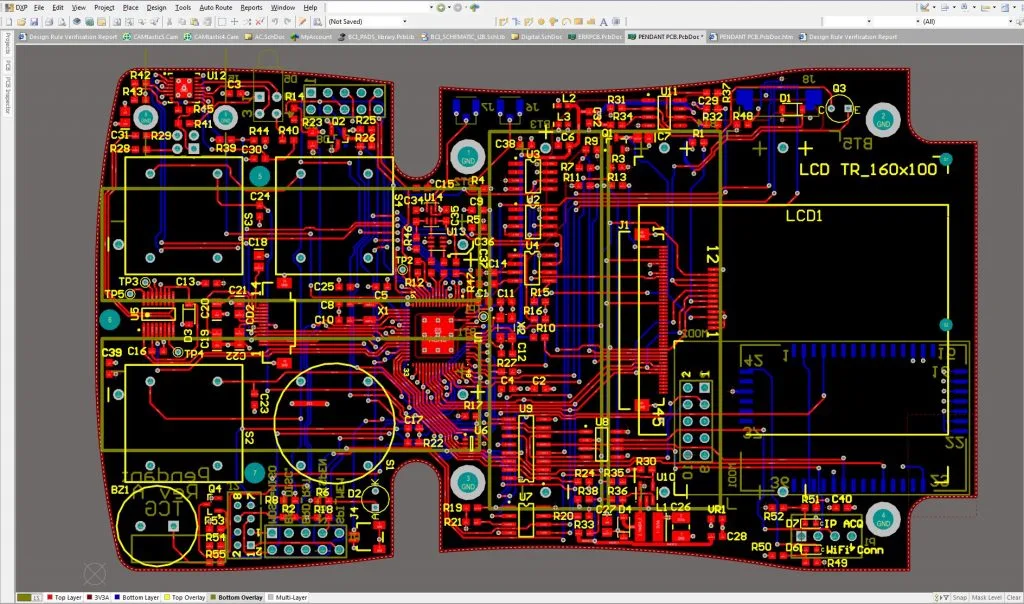The width and height of the screenshot is (1024, 604).
Task: Switch to CAMtastic5.Cam tab
Action: (150, 37)
